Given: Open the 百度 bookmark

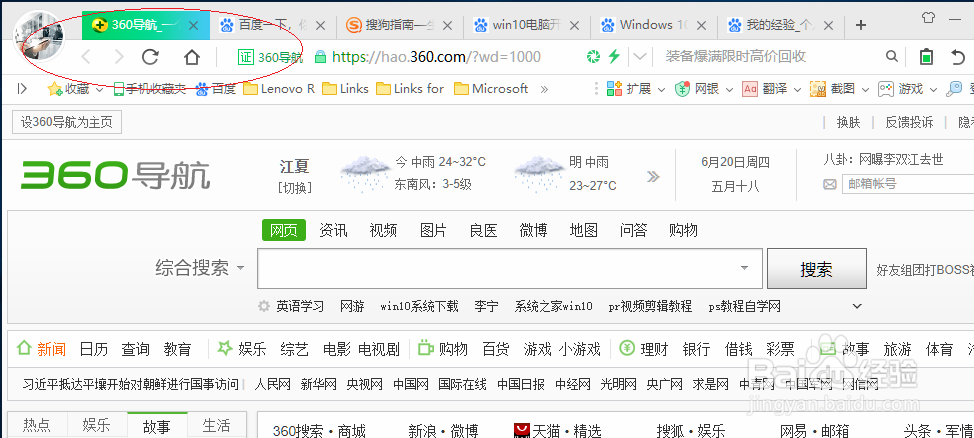Looking at the screenshot, I should [x=216, y=89].
